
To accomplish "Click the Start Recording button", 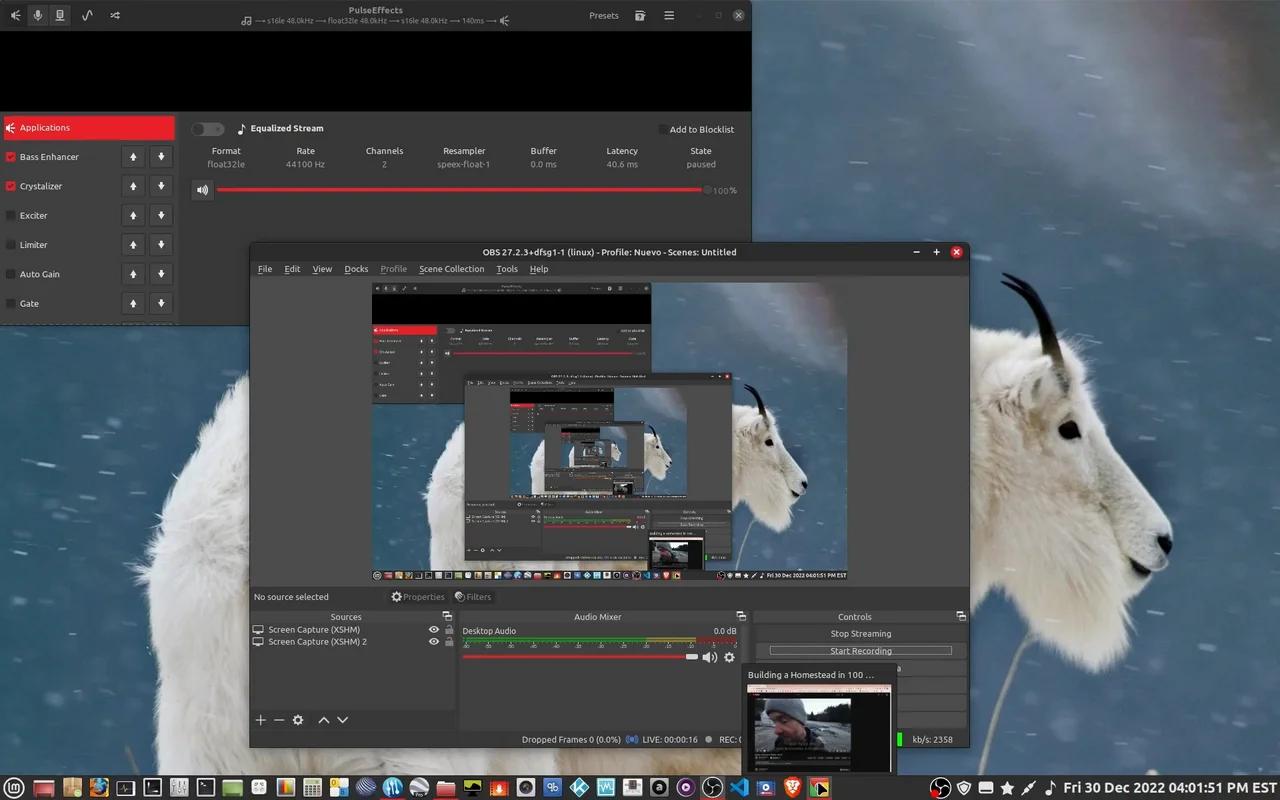I will point(860,651).
